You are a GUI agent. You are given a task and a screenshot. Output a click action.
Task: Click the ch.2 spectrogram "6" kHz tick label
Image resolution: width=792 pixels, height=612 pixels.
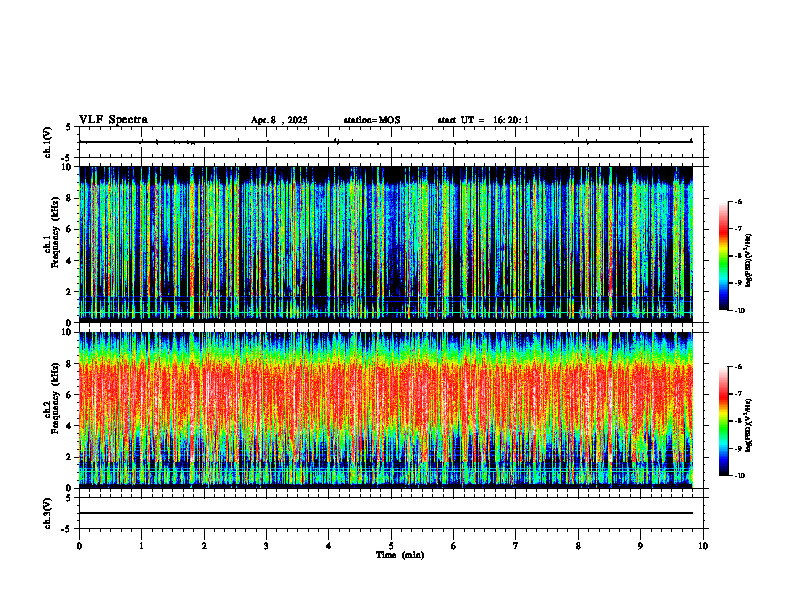[x=70, y=395]
